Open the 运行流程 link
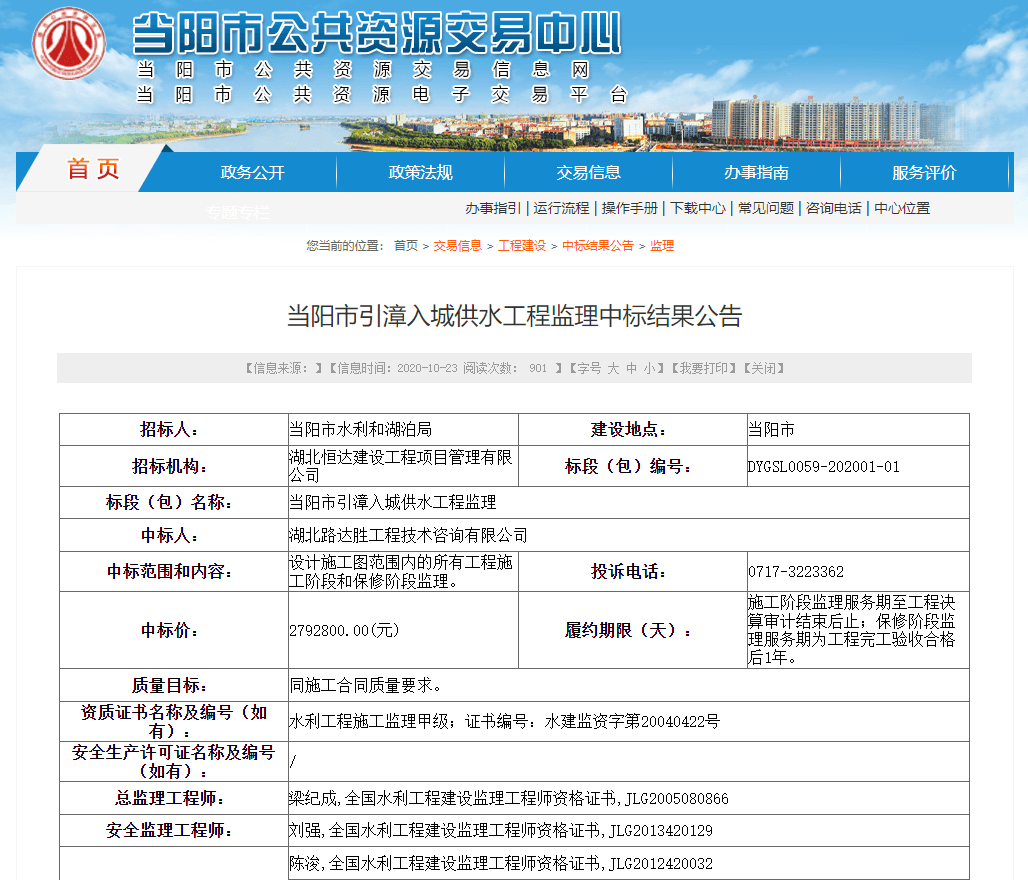Image resolution: width=1028 pixels, height=880 pixels. (561, 208)
